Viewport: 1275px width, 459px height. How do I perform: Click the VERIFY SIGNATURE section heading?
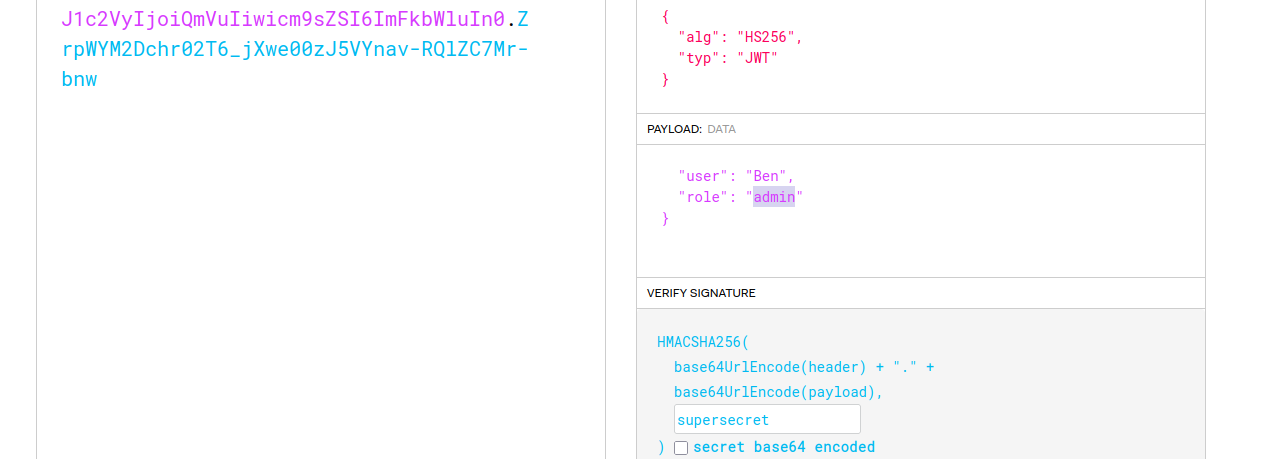pyautogui.click(x=701, y=293)
